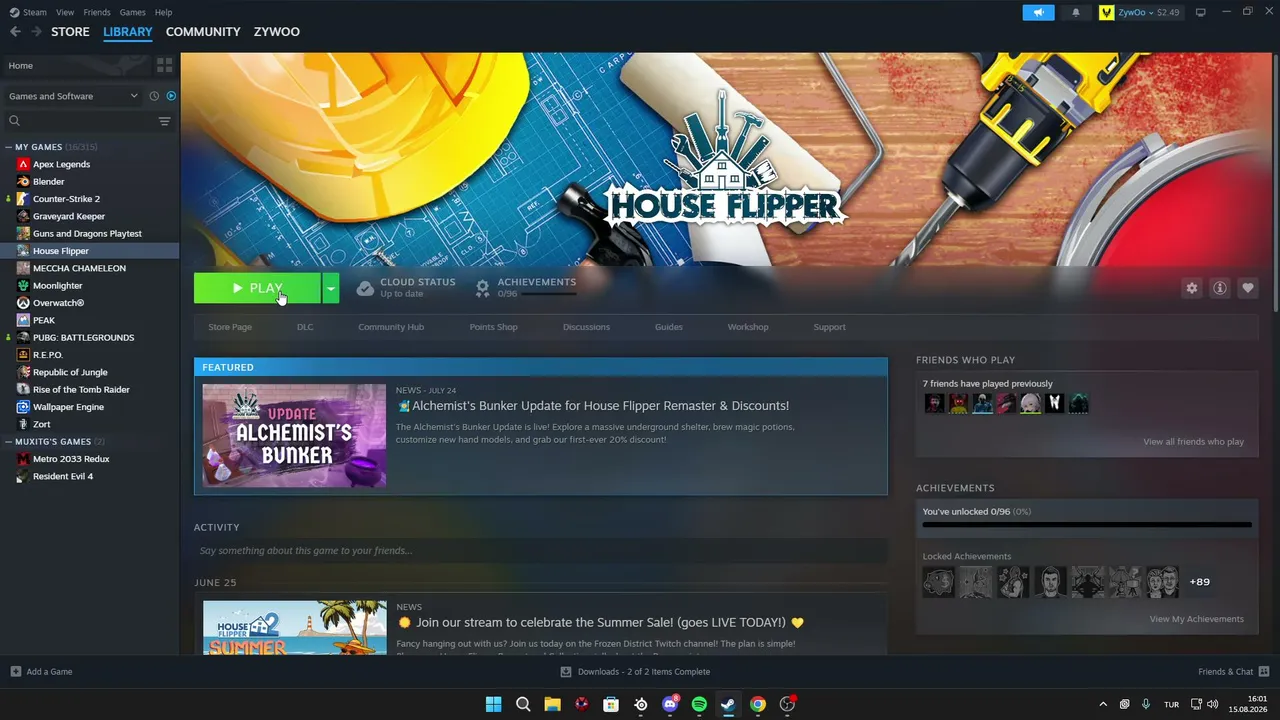
Task: Open Downloads status at the bottom
Action: point(635,672)
